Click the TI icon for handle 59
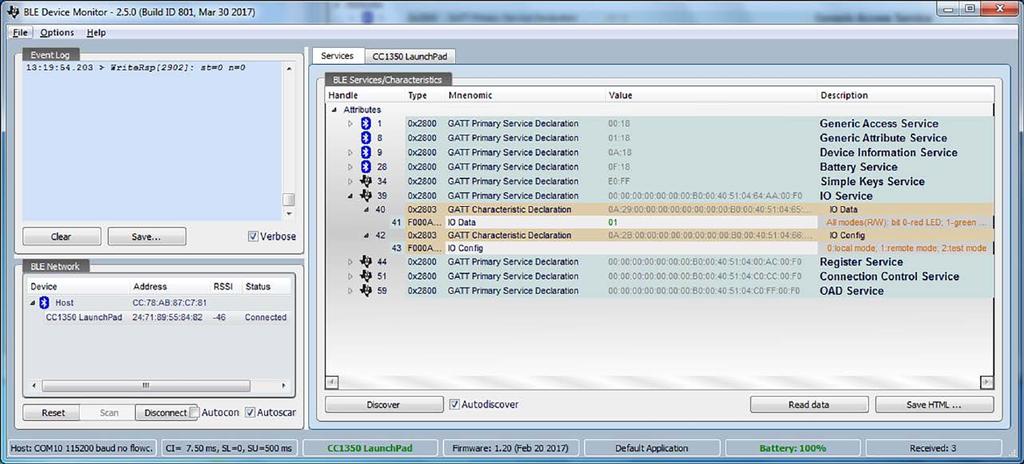The height and width of the screenshot is (464, 1024). [366, 290]
